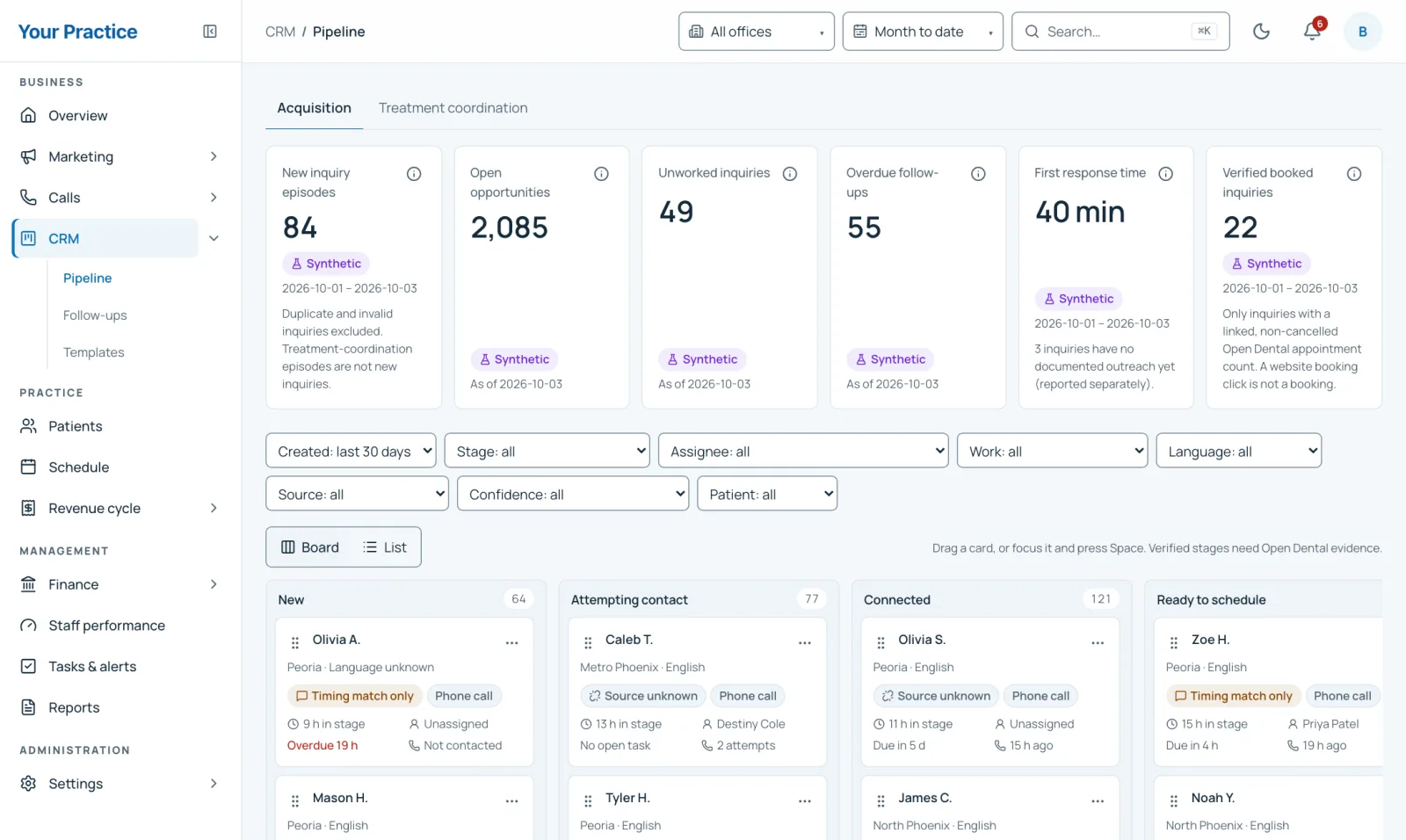Click info icon for Overdue follow-ups
Viewport: 1406px width, 840px height.
(978, 174)
